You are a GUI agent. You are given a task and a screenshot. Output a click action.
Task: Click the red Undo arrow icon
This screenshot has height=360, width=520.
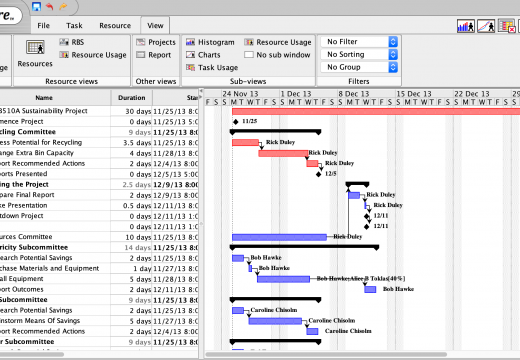(50, 6)
